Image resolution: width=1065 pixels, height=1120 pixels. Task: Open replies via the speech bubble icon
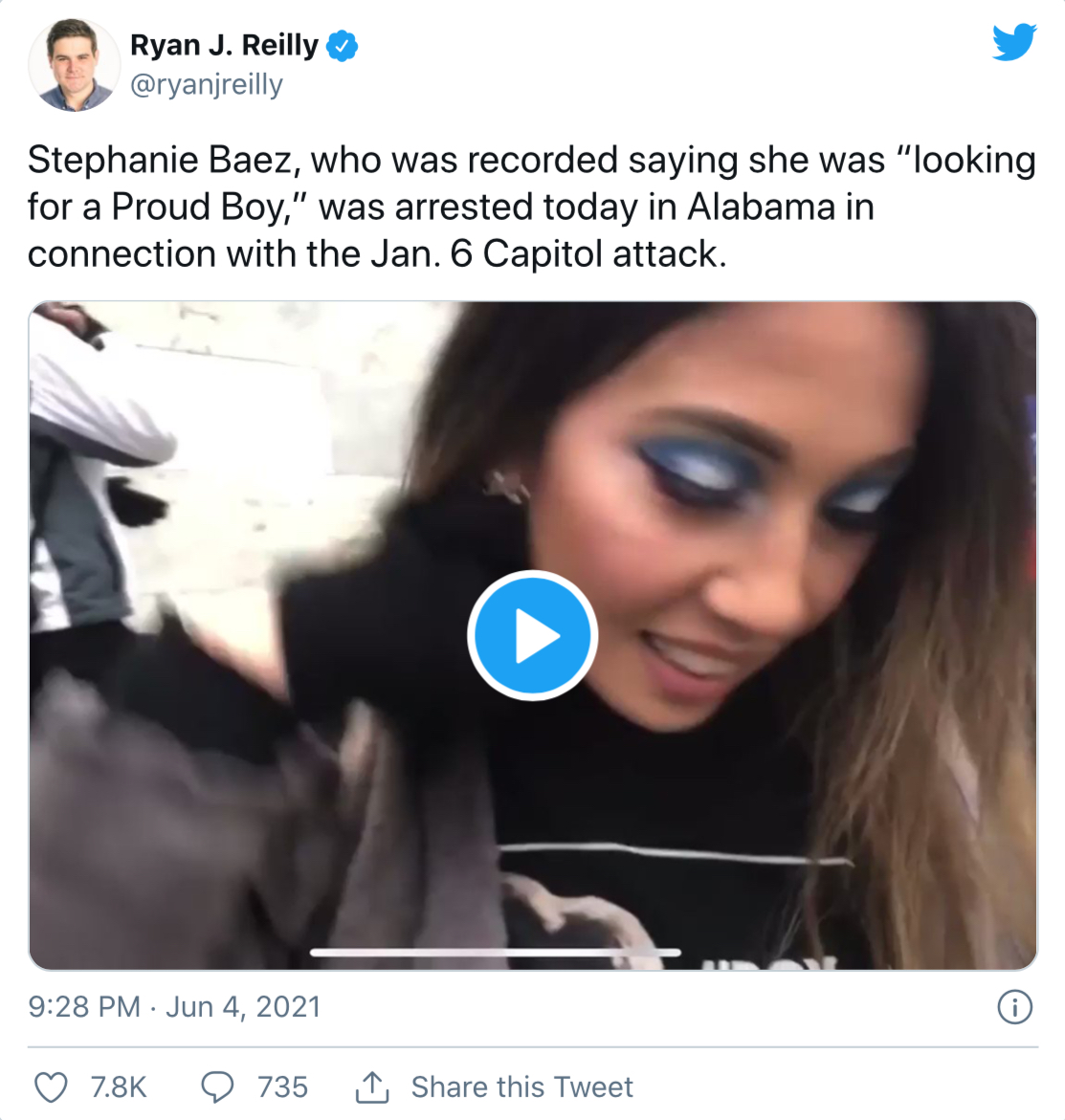coord(217,1087)
